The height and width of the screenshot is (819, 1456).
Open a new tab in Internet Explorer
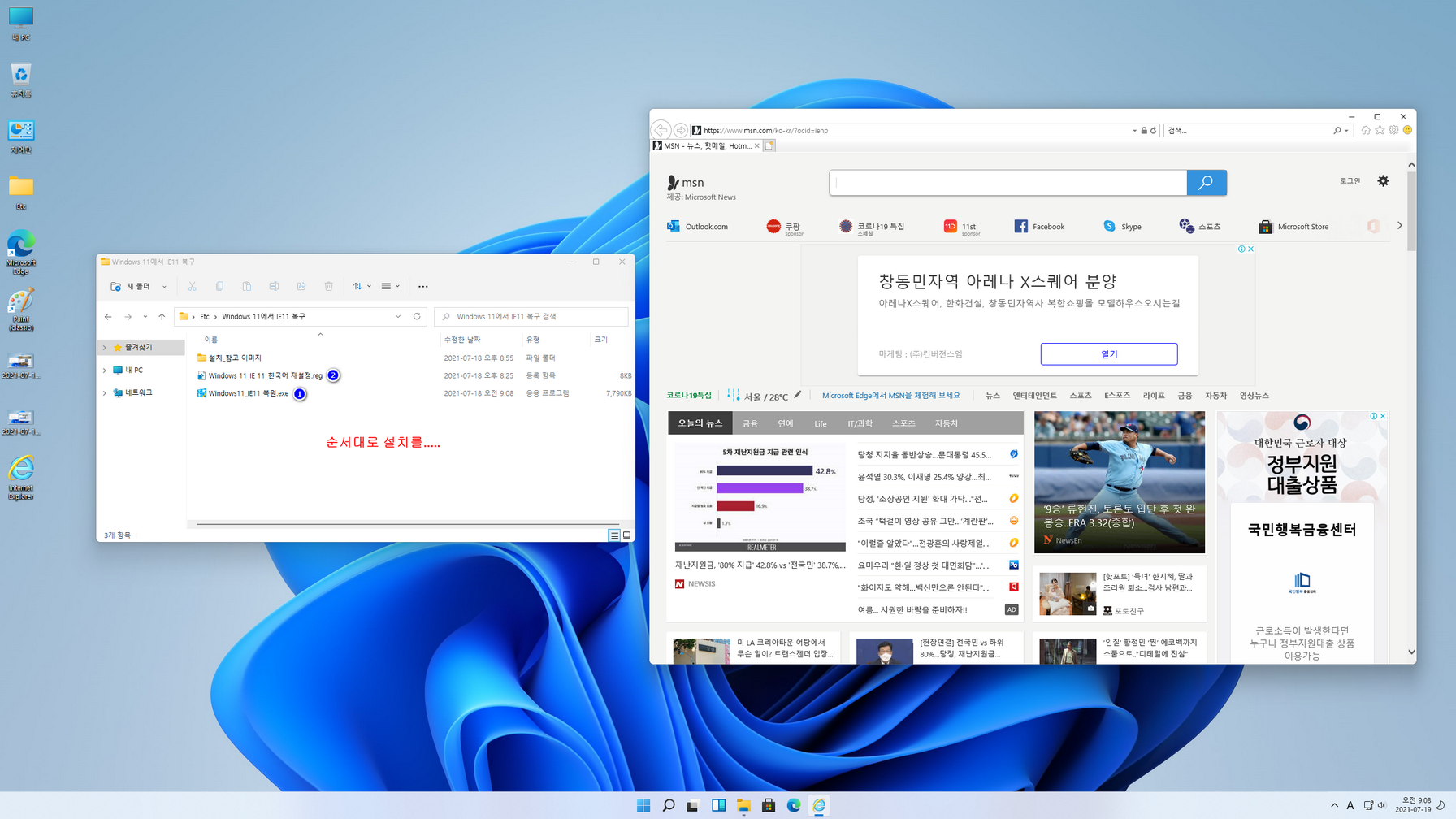point(769,145)
